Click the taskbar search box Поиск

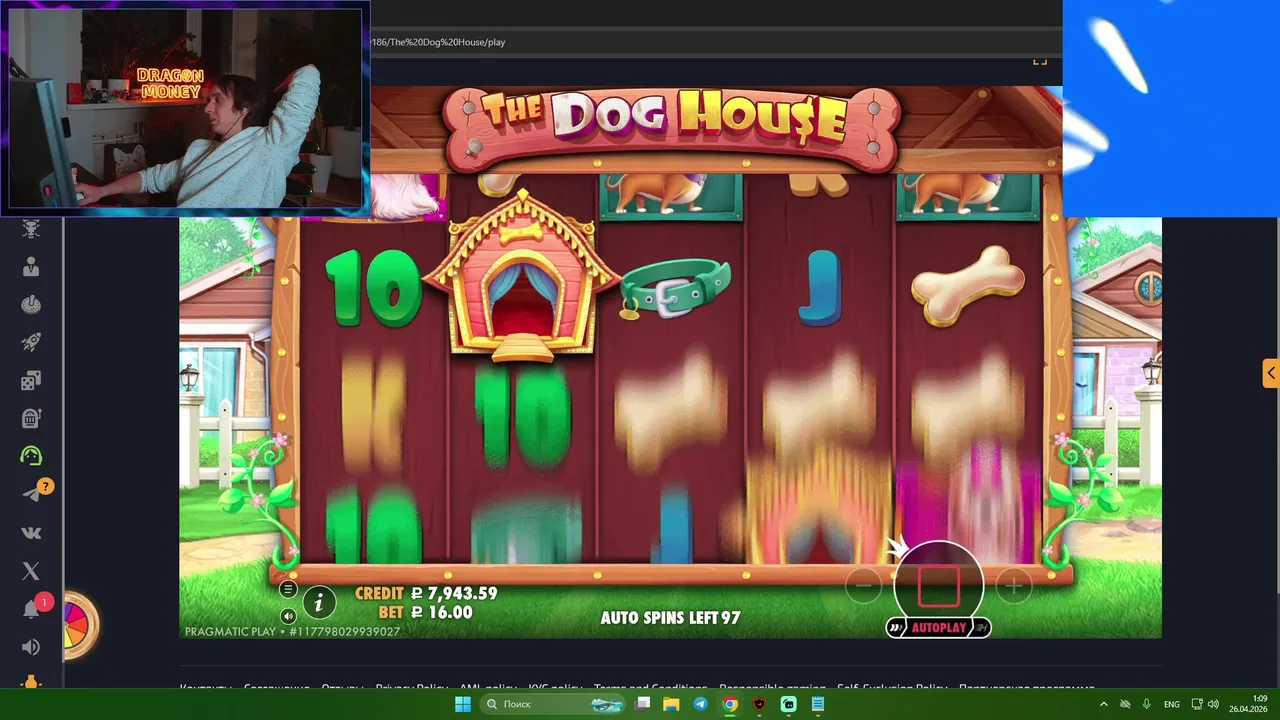point(555,704)
